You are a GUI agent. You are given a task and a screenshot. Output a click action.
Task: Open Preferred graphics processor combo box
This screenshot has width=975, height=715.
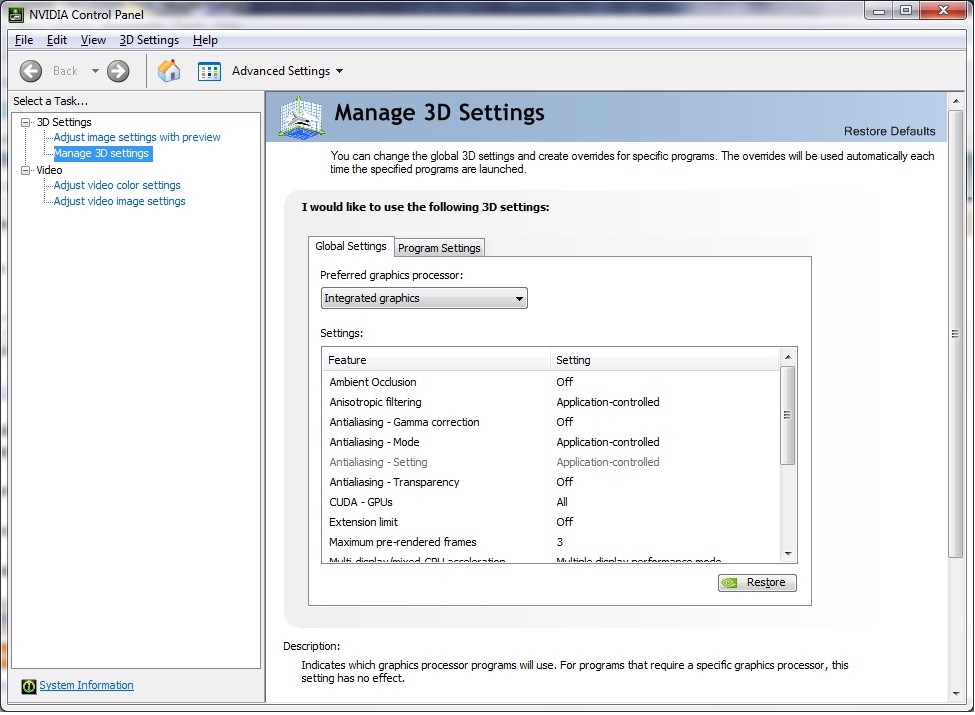pyautogui.click(x=424, y=298)
